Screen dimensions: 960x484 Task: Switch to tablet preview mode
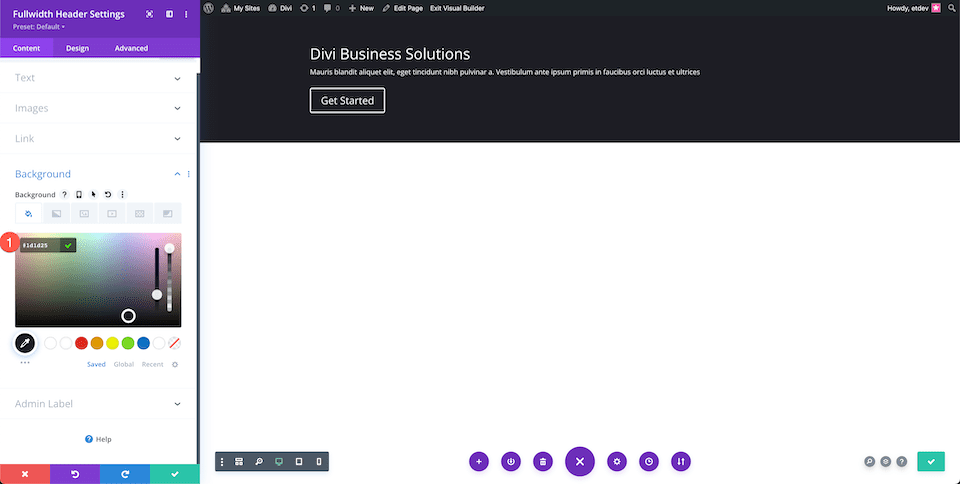coord(299,461)
